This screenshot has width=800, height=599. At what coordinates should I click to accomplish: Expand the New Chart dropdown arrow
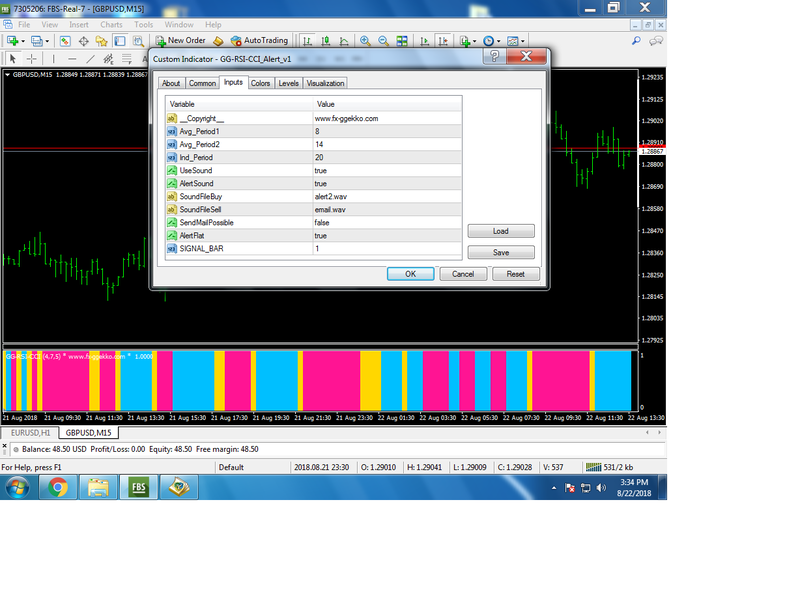point(23,41)
